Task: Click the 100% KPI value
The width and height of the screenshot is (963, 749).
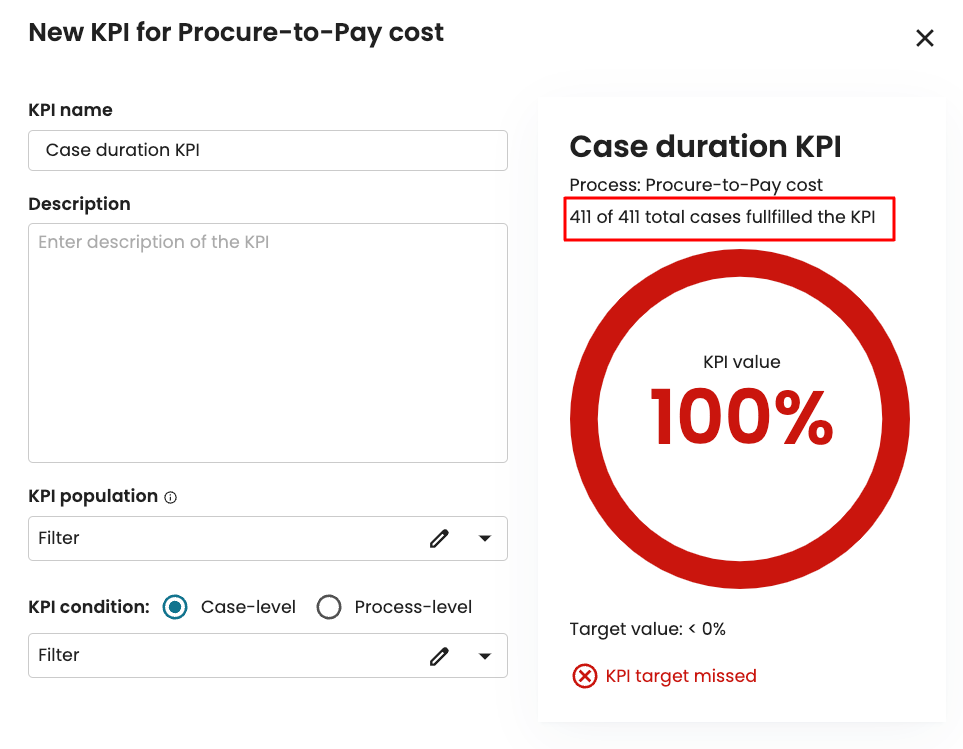Action: tap(740, 417)
